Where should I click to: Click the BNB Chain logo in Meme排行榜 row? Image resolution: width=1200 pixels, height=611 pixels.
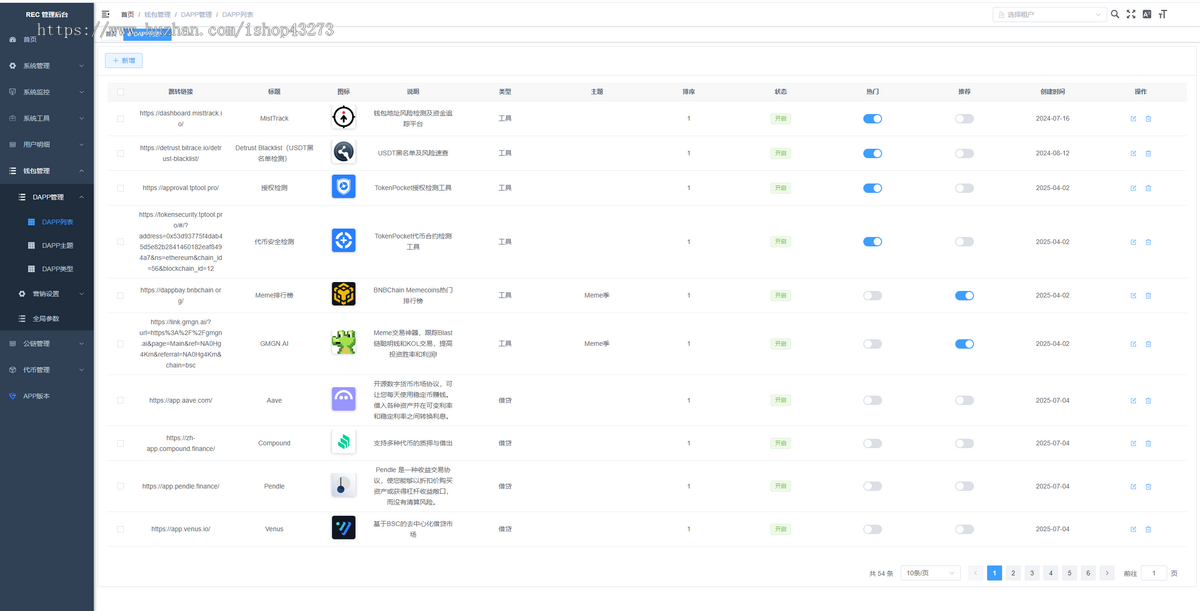coord(343,294)
